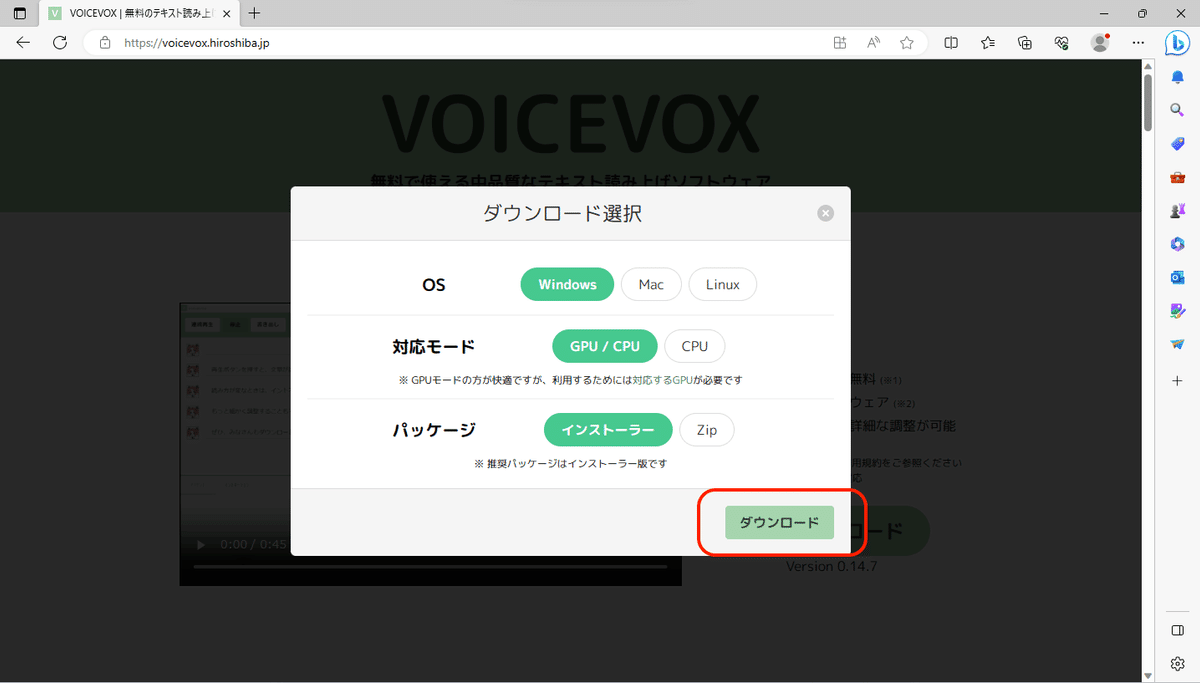Open the Collections icon
Screen dimensions: 1200x683
[1025, 43]
